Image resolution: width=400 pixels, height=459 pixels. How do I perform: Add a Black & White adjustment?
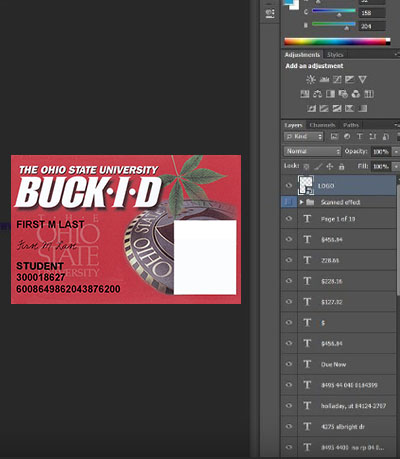pos(330,94)
